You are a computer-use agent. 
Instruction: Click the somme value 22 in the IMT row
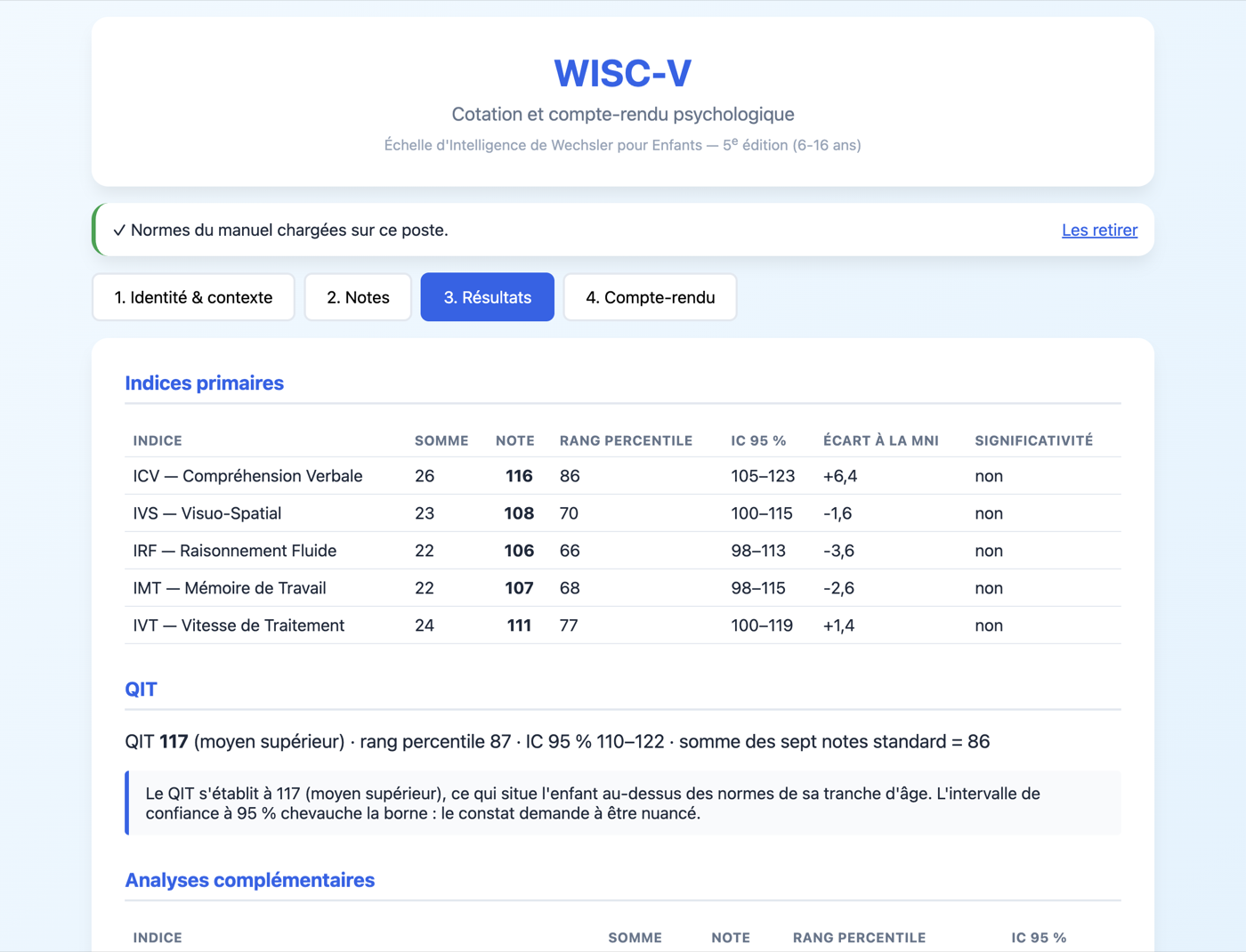coord(425,588)
